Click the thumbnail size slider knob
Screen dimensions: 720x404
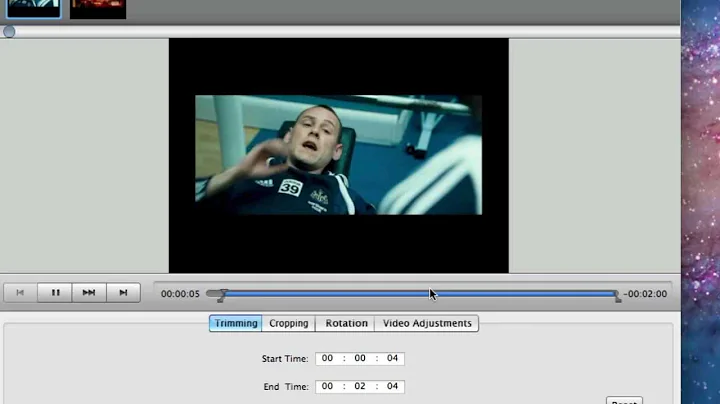pos(9,32)
